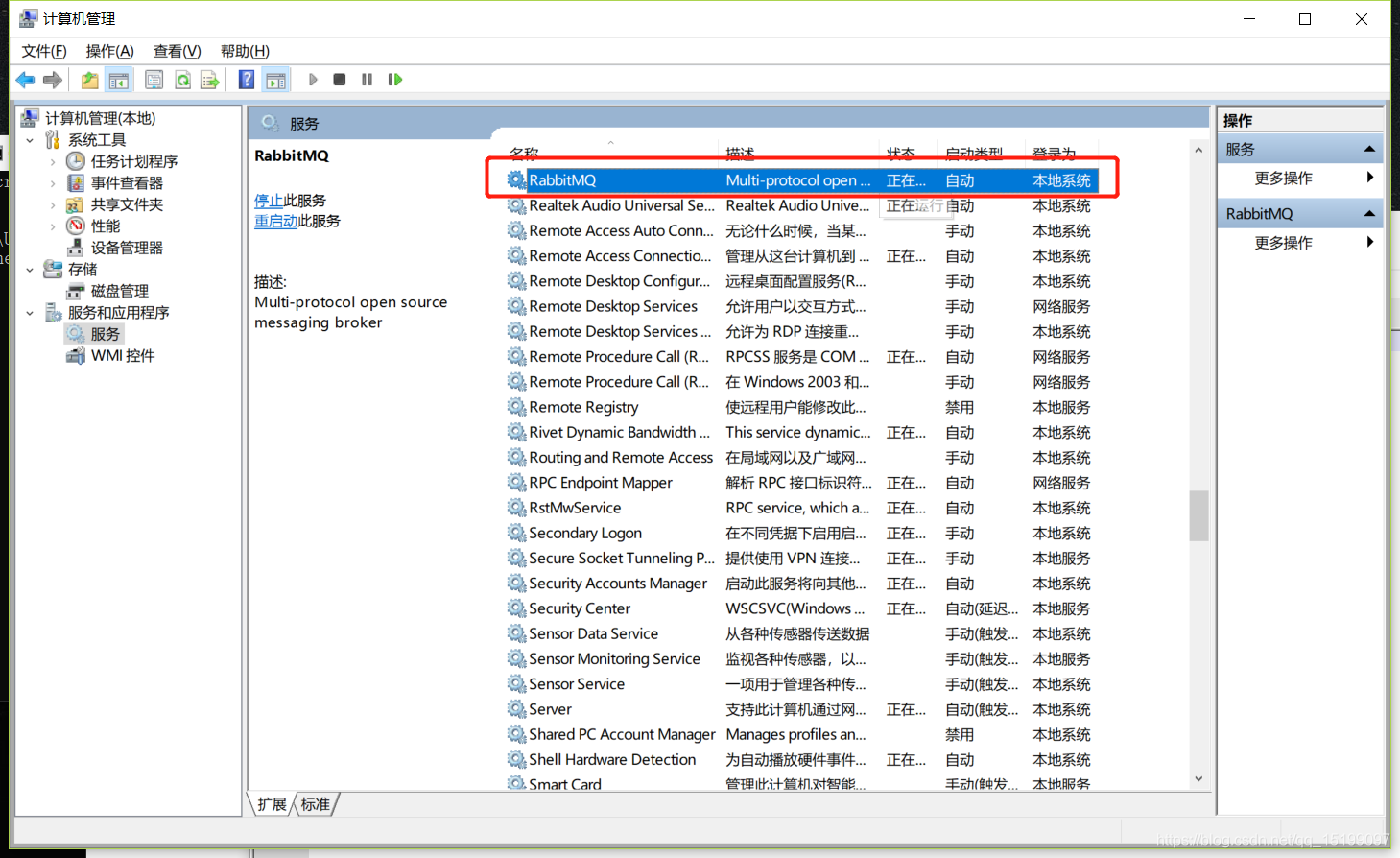Expand the 共享文件夹 node

(x=53, y=204)
